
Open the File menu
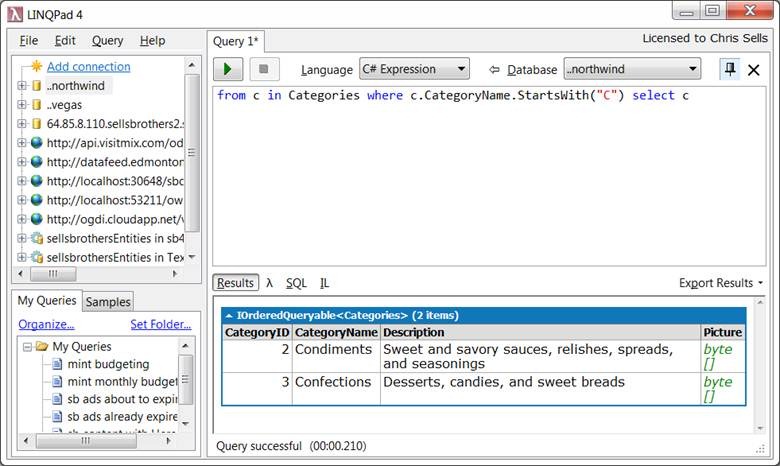pyautogui.click(x=28, y=40)
